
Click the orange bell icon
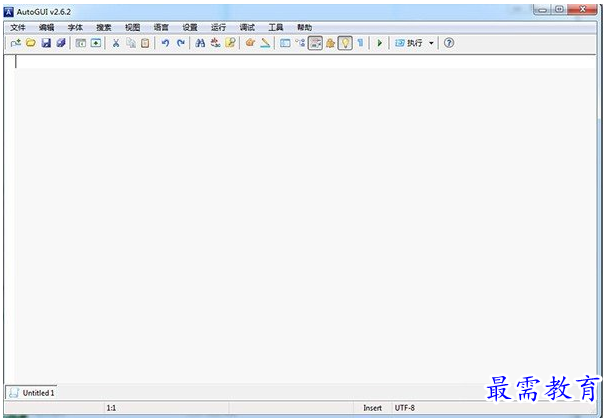[x=330, y=43]
